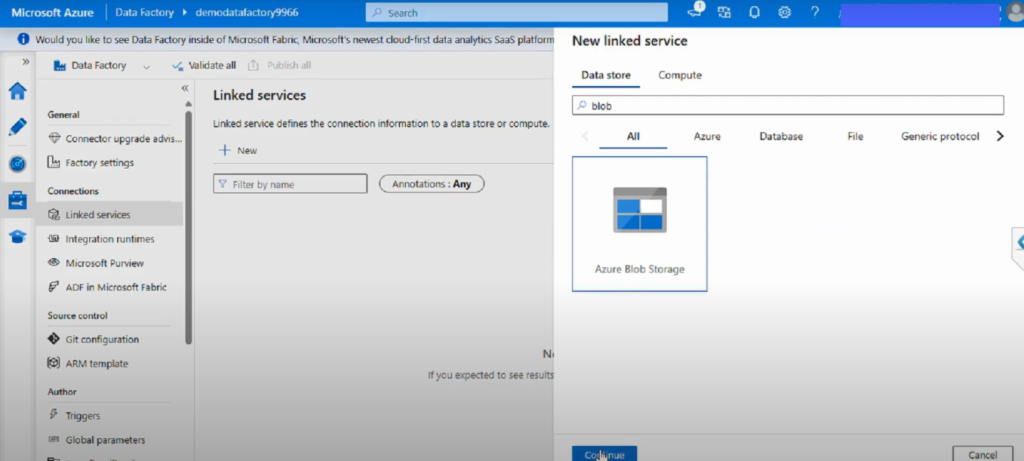Open the user account avatar

[1013, 14]
